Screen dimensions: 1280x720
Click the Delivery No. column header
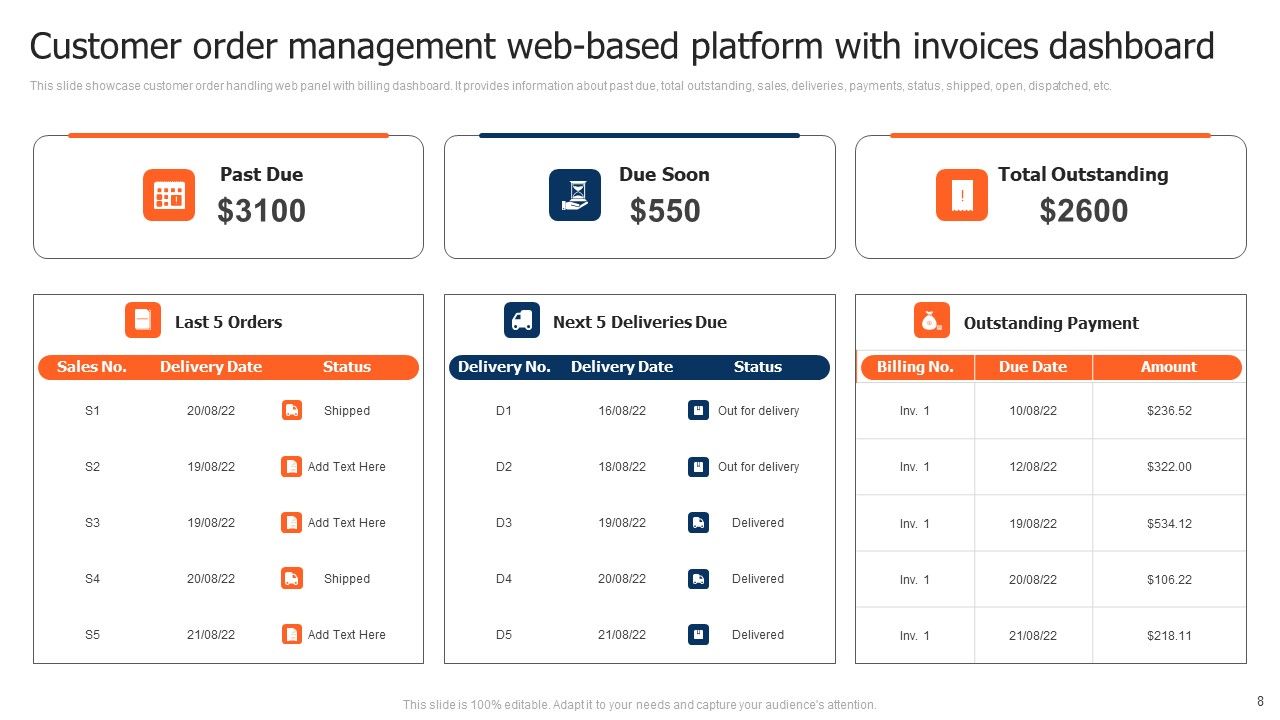tap(504, 367)
